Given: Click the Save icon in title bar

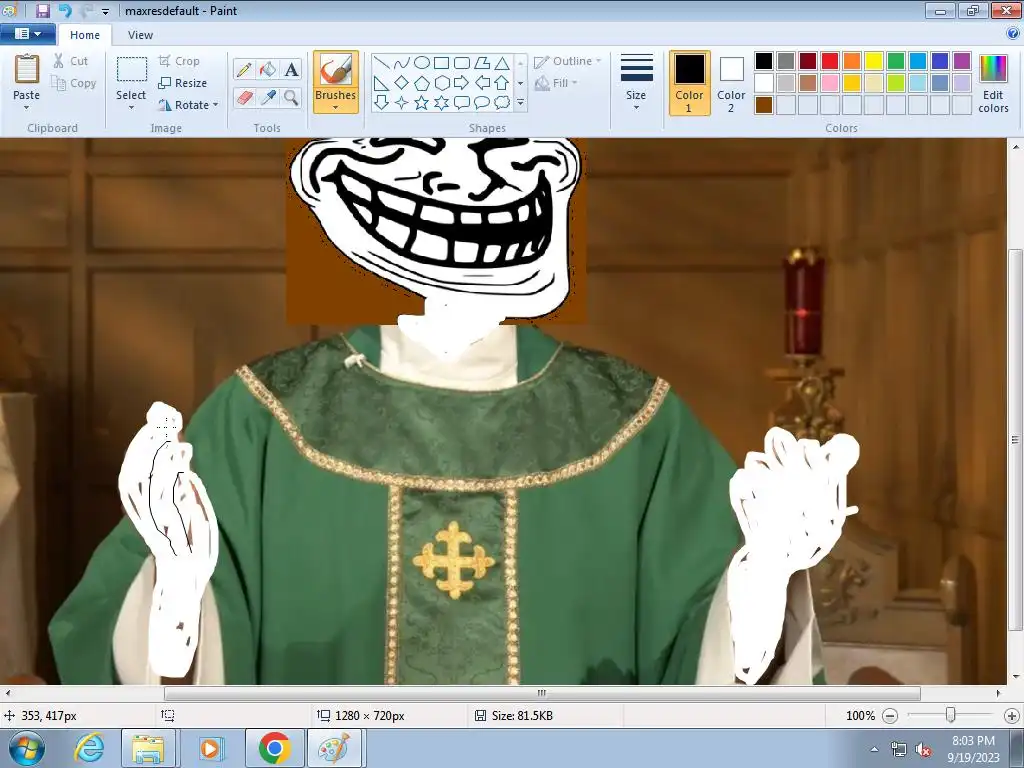Looking at the screenshot, I should [x=42, y=10].
